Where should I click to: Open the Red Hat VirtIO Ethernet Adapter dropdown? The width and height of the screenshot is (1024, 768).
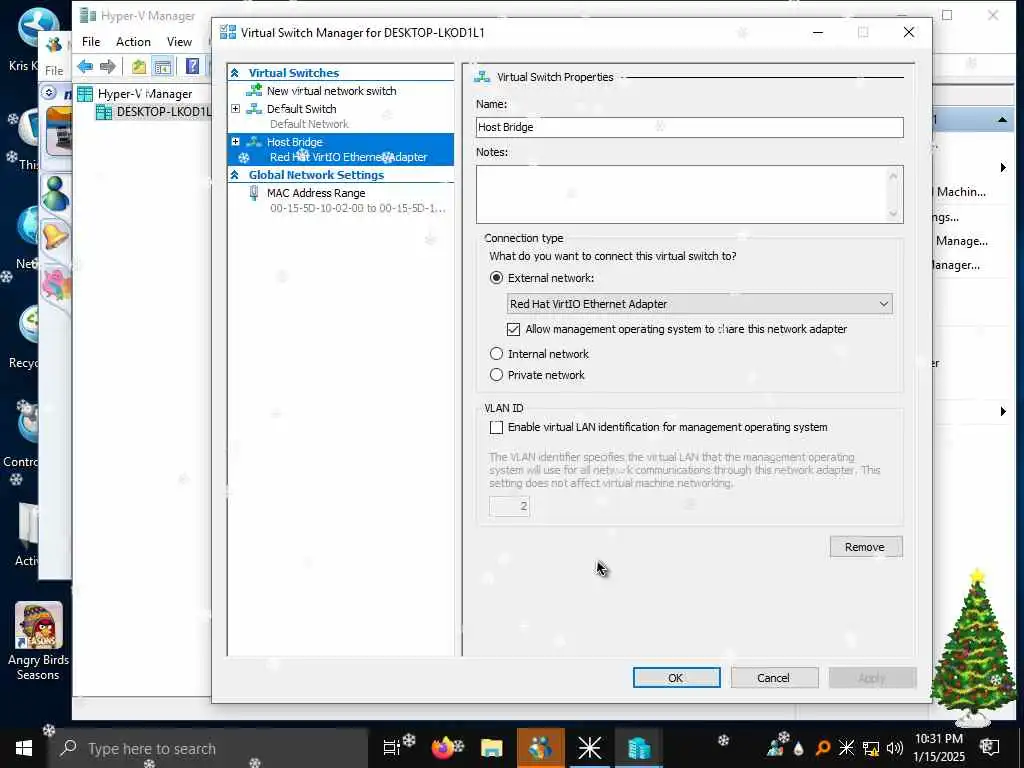pos(699,304)
